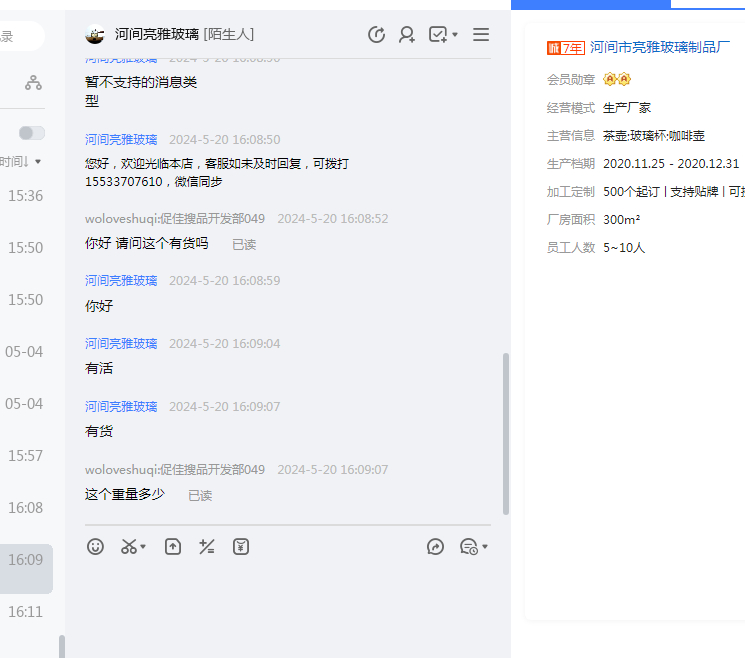Click message 有活
This screenshot has height=658, width=745.
pyautogui.click(x=99, y=368)
